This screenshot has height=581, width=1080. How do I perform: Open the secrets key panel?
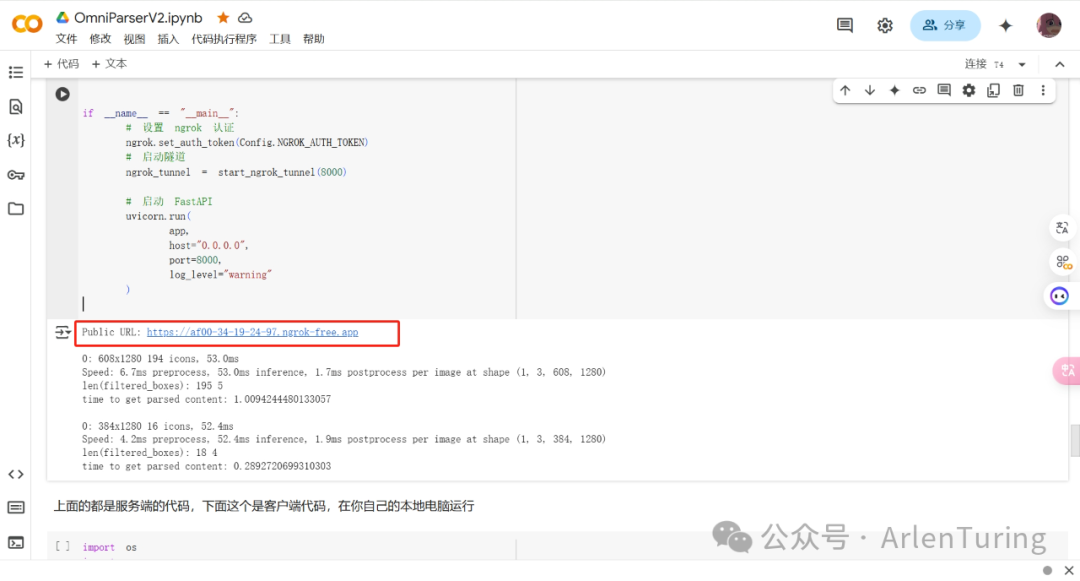(x=16, y=175)
